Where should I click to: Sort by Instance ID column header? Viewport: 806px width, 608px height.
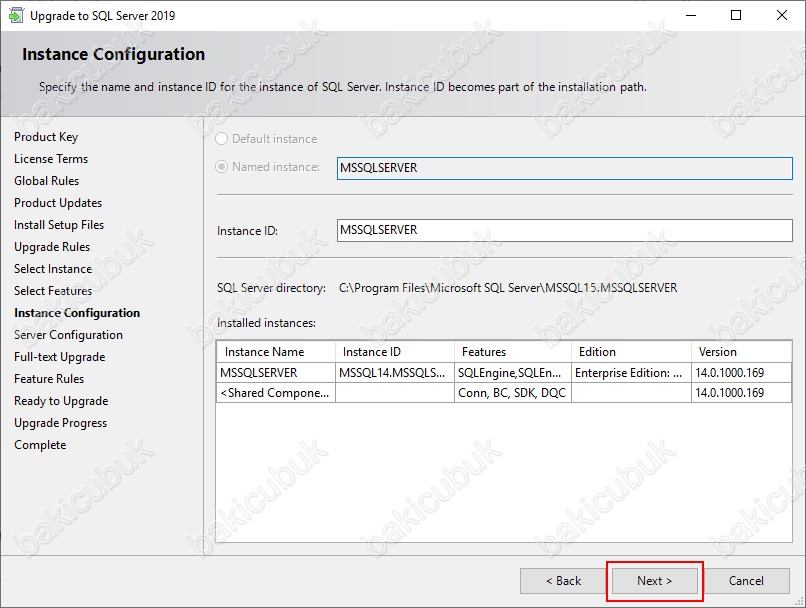(x=395, y=352)
